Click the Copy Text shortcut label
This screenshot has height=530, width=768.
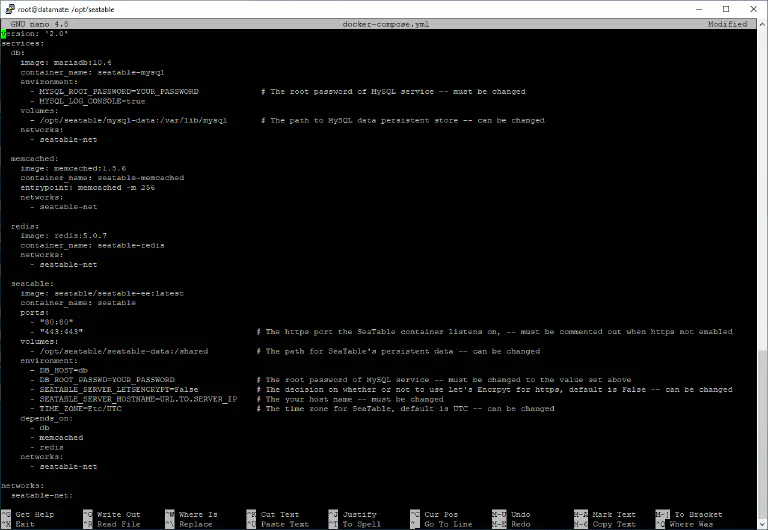tap(614, 524)
